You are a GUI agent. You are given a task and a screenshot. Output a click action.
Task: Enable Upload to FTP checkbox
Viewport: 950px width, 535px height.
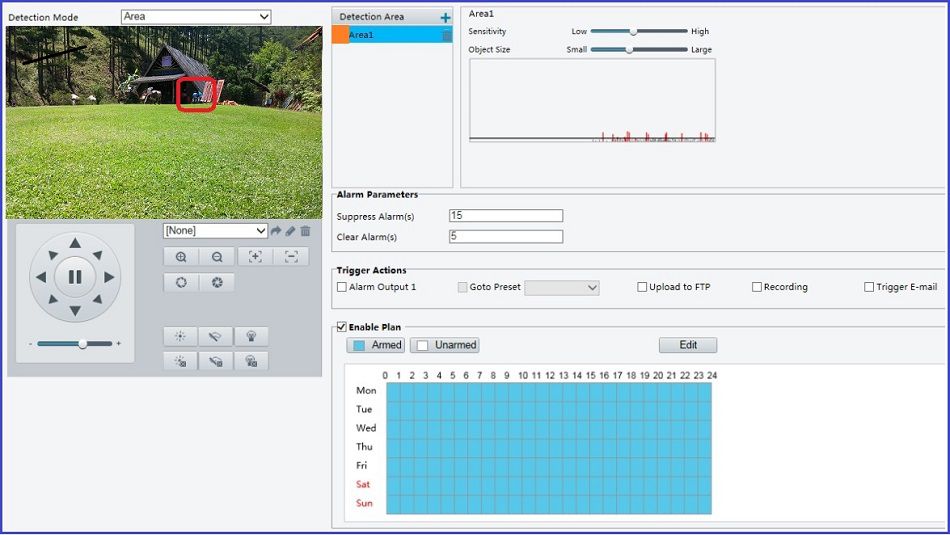[x=642, y=287]
